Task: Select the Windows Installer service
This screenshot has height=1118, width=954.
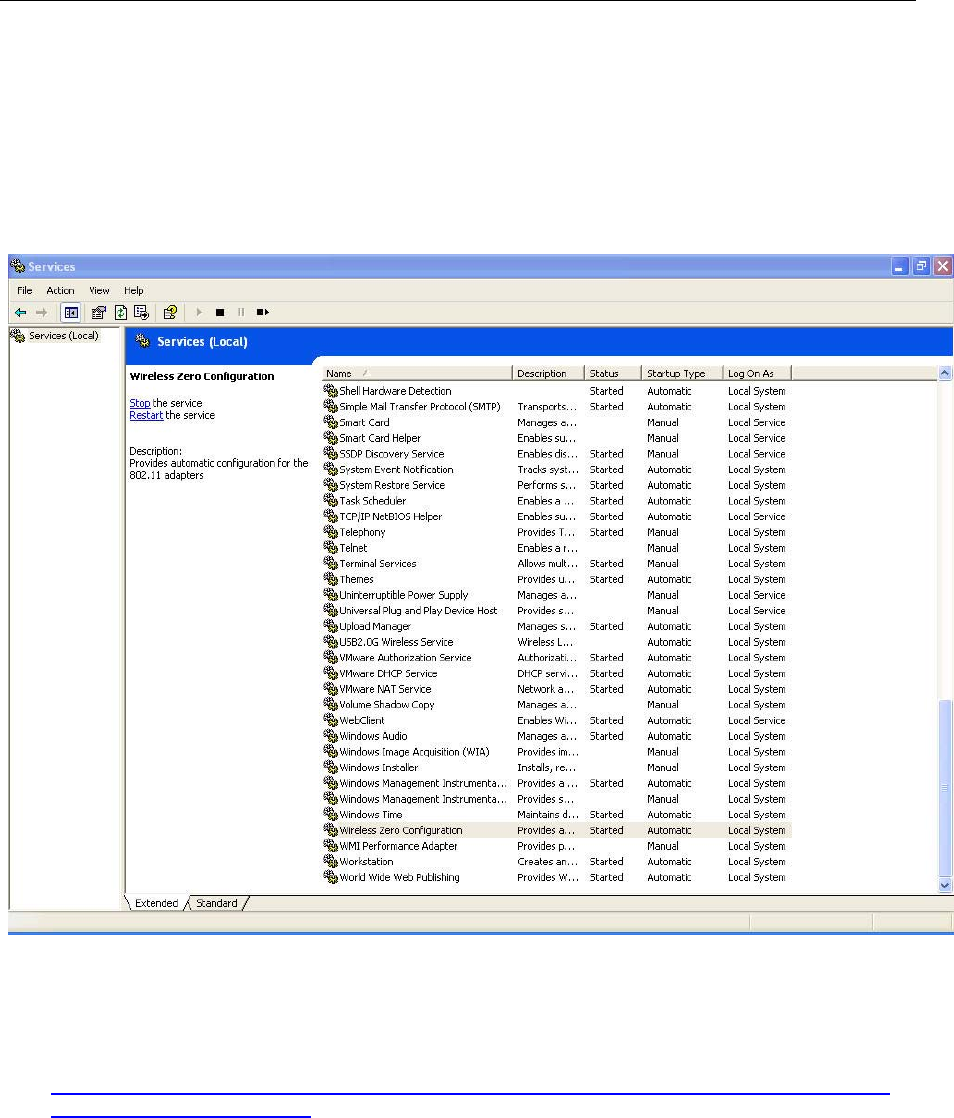Action: pos(557,767)
